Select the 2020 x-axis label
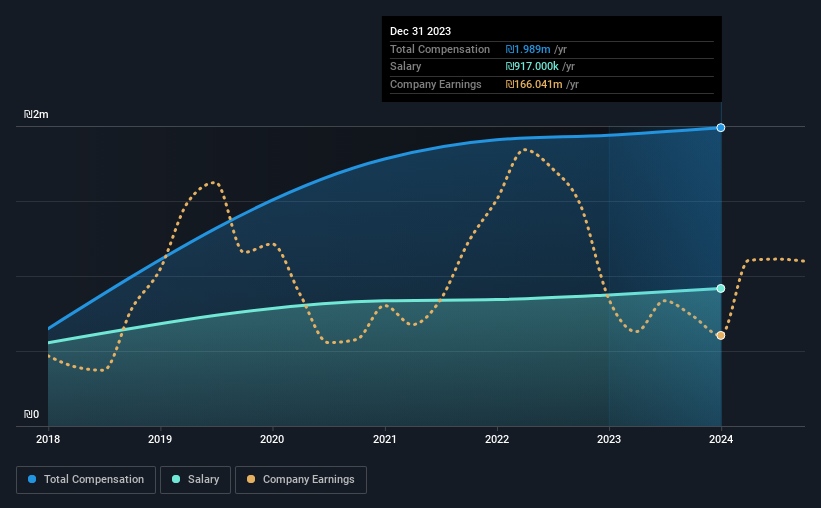Viewport: 821px width, 508px height. click(x=272, y=439)
